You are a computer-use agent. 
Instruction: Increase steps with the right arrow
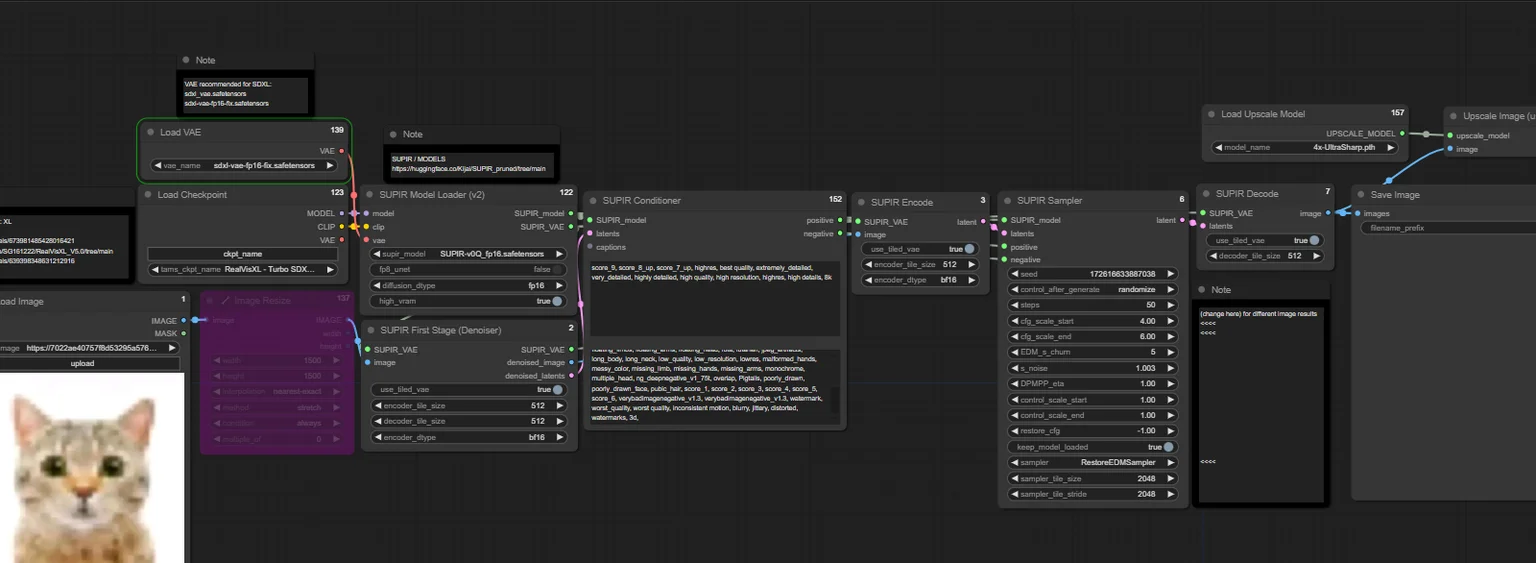pos(1171,305)
